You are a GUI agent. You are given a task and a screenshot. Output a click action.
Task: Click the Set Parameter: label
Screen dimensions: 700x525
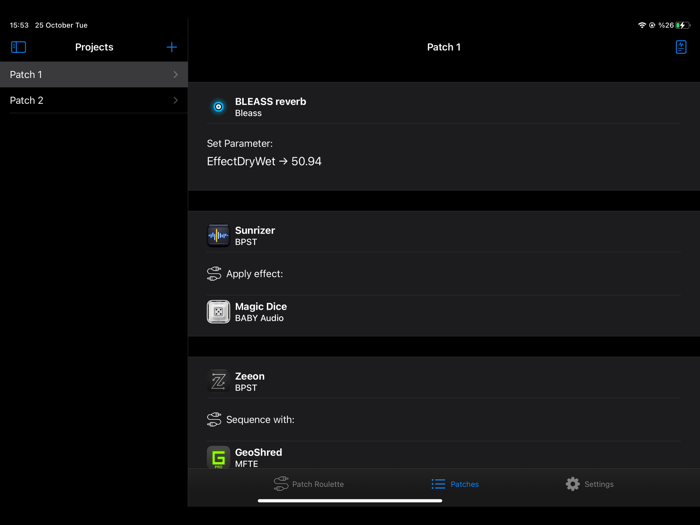click(x=240, y=143)
